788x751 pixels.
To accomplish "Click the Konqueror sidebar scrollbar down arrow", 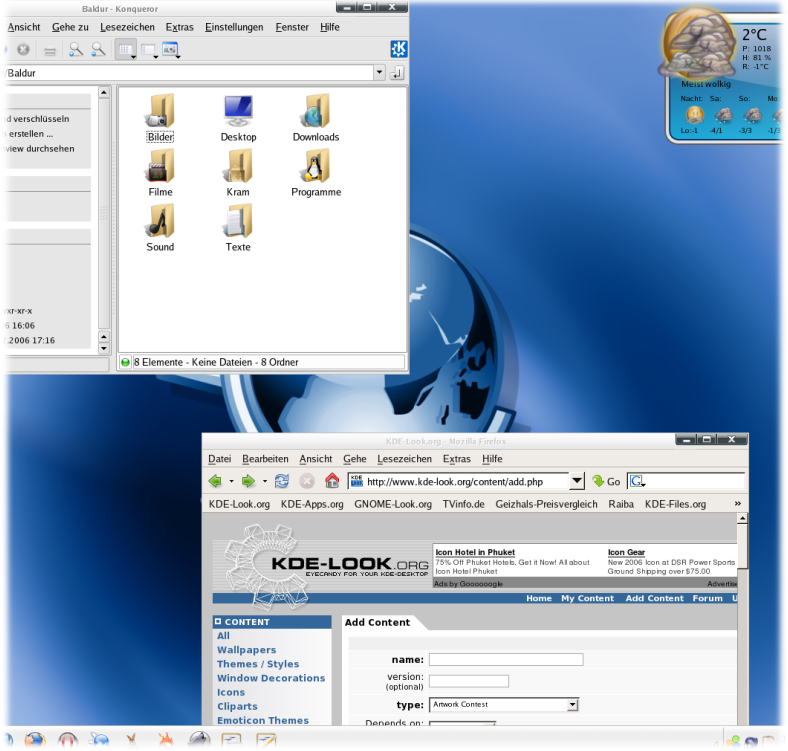I will tap(104, 348).
